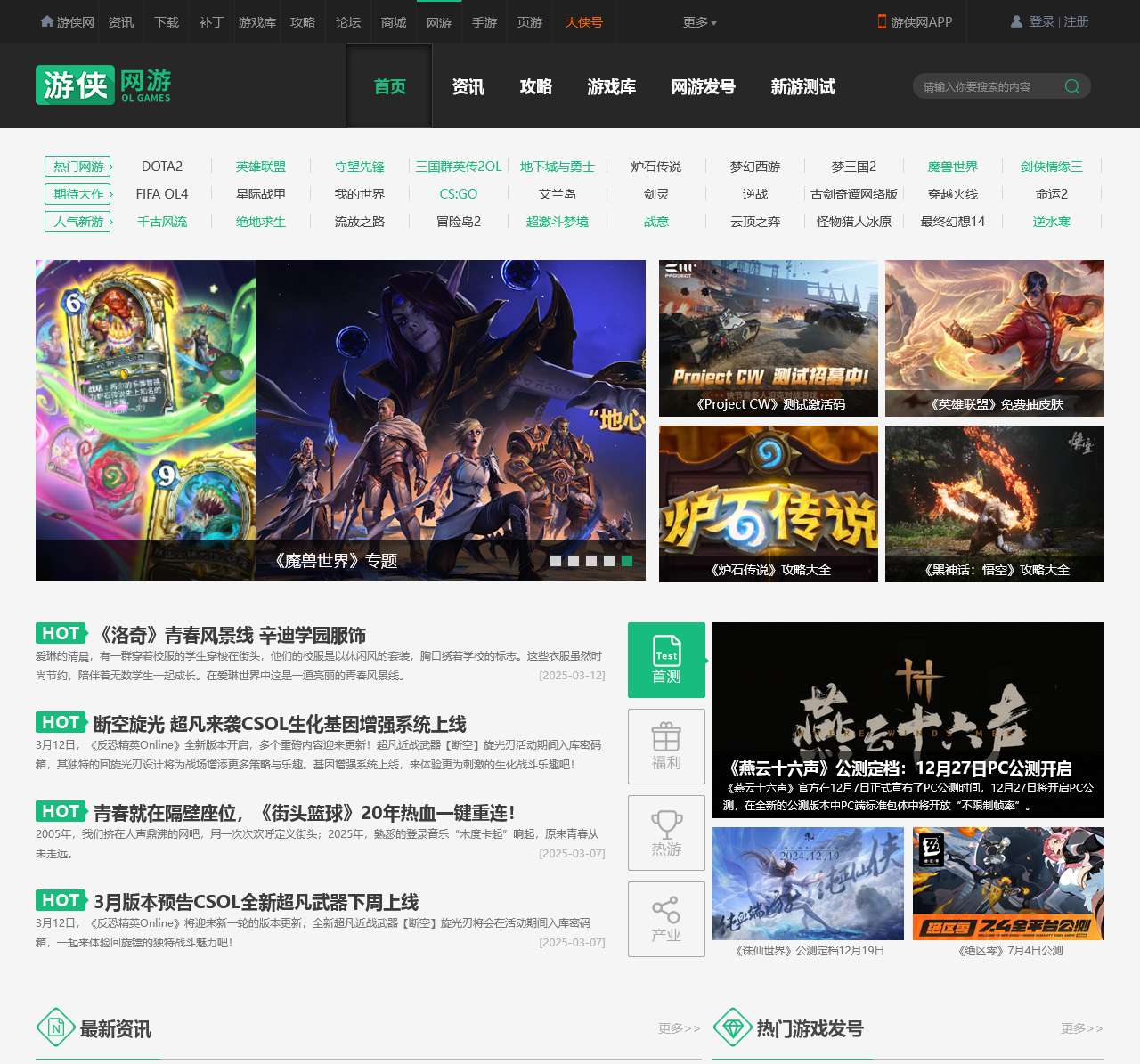
Task: Click the first HOT badge beside 《洛奇》
Action: [61, 633]
